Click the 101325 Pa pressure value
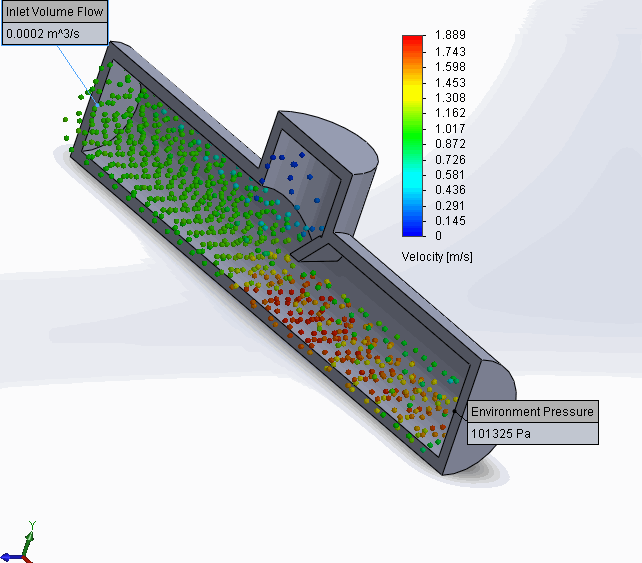This screenshot has height=563, width=642. pos(532,433)
